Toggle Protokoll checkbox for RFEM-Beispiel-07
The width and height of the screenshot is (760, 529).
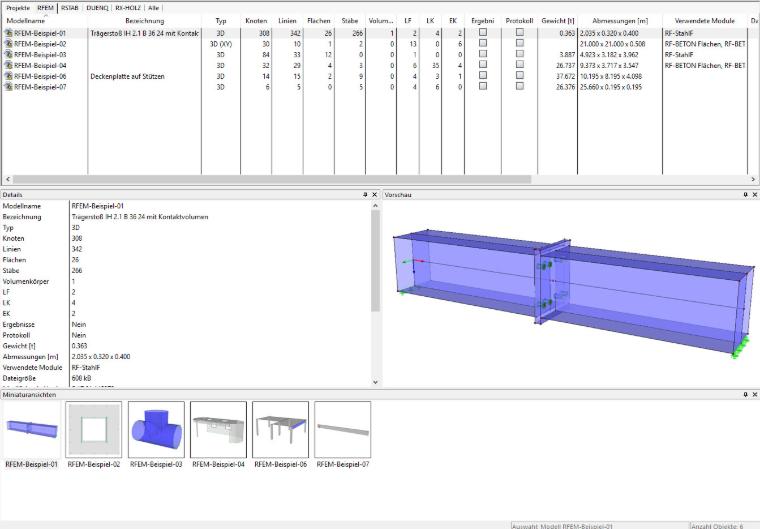pos(520,86)
